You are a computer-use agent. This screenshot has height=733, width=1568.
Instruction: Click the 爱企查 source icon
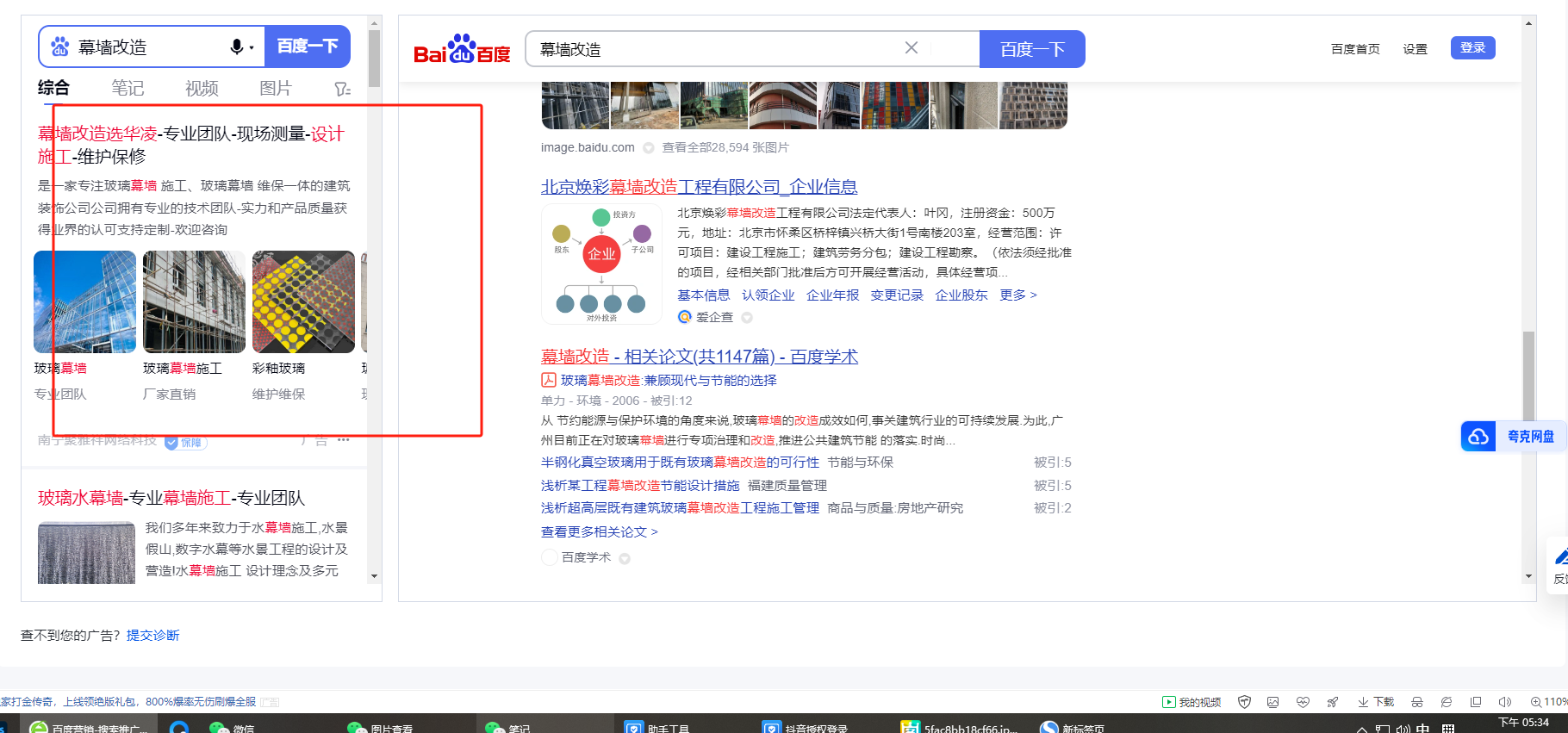[x=685, y=317]
